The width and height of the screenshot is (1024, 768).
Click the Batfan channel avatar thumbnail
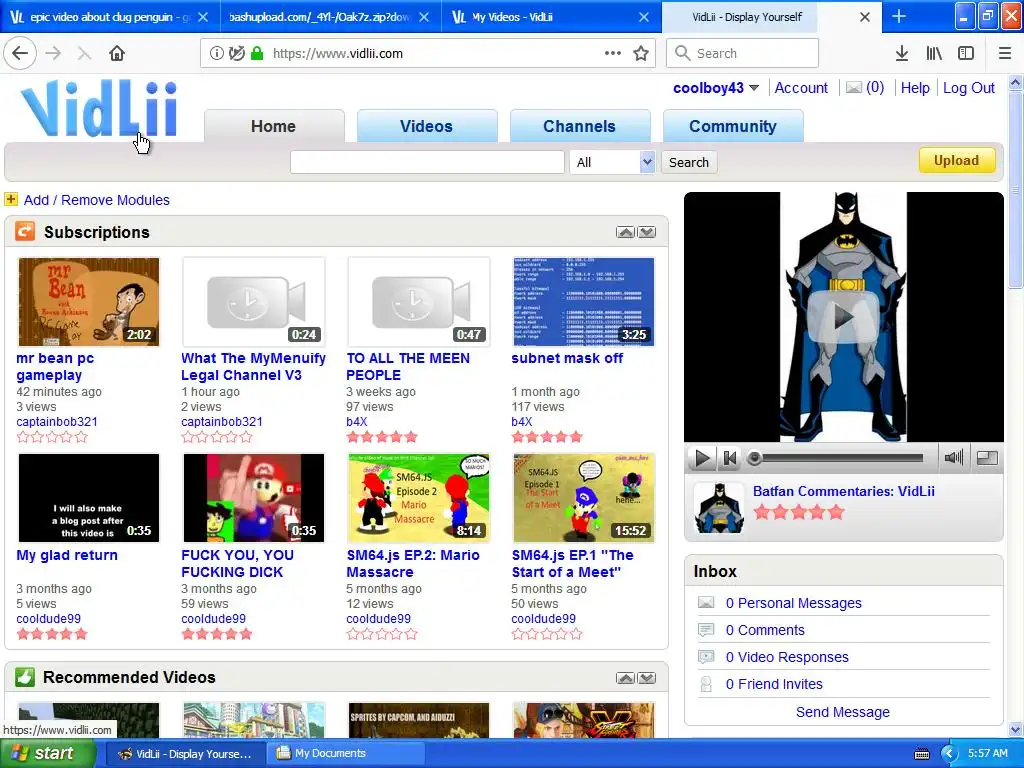click(x=718, y=508)
